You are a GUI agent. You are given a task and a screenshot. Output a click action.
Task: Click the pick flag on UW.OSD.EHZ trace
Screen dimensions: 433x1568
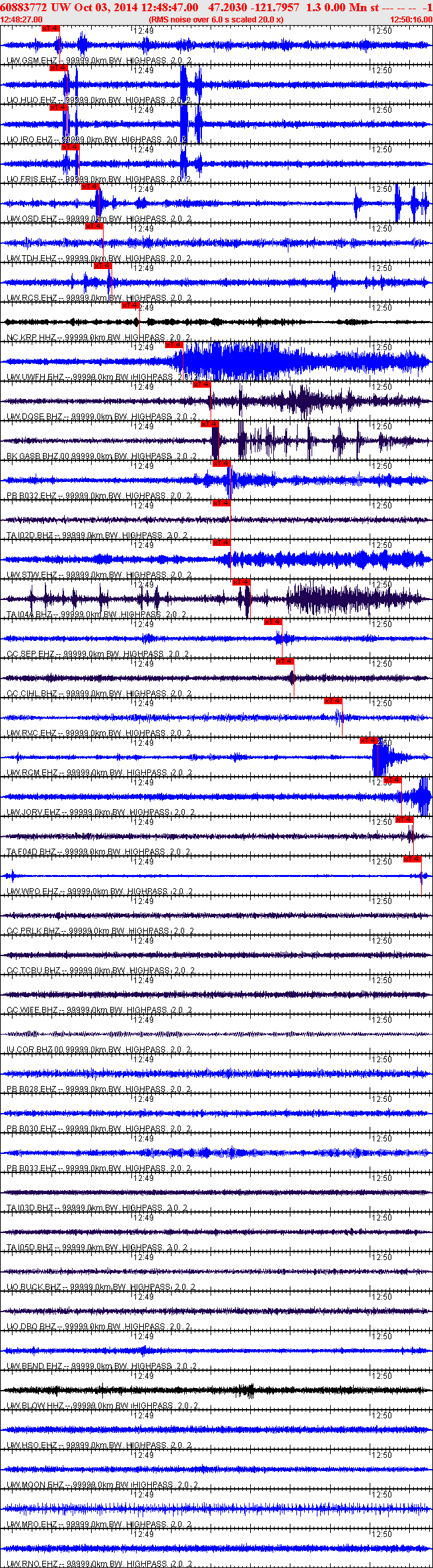[x=90, y=187]
